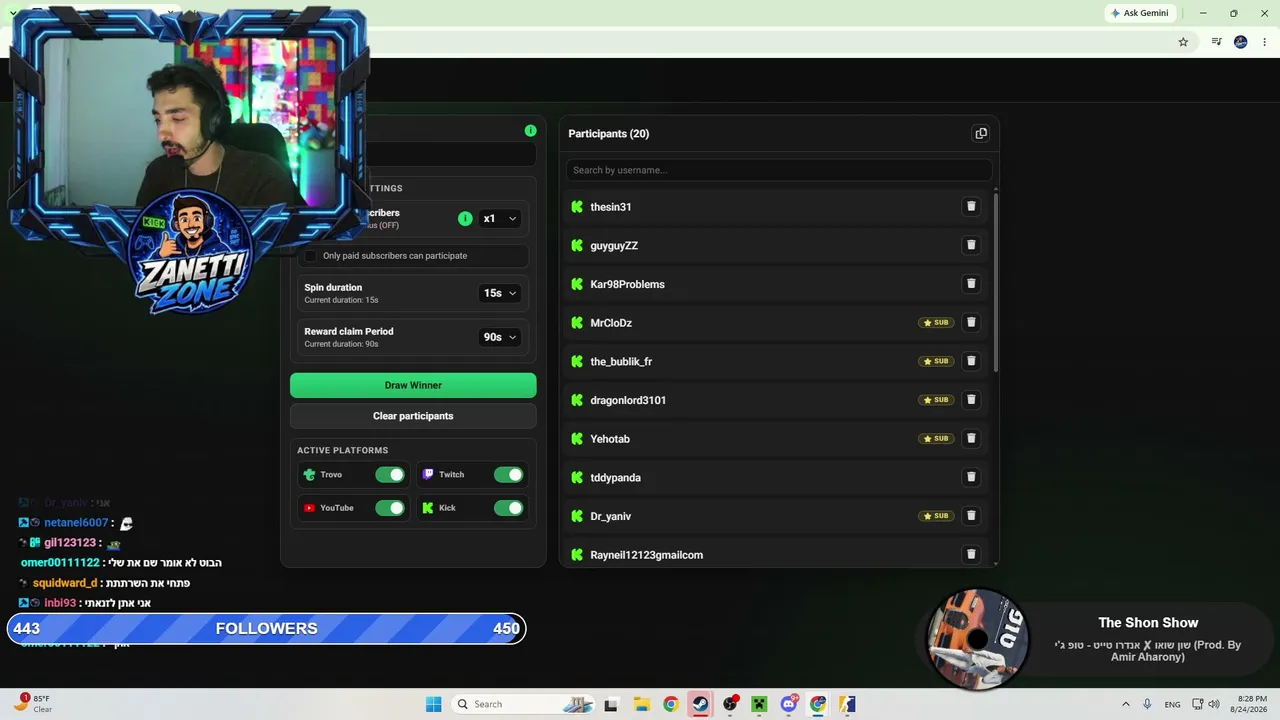This screenshot has width=1280, height=720.
Task: Click the participants list scrollbar
Action: click(996, 285)
